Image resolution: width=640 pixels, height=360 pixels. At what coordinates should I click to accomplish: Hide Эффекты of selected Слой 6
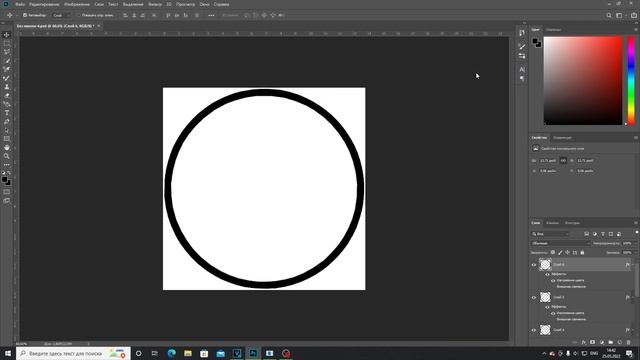547,274
